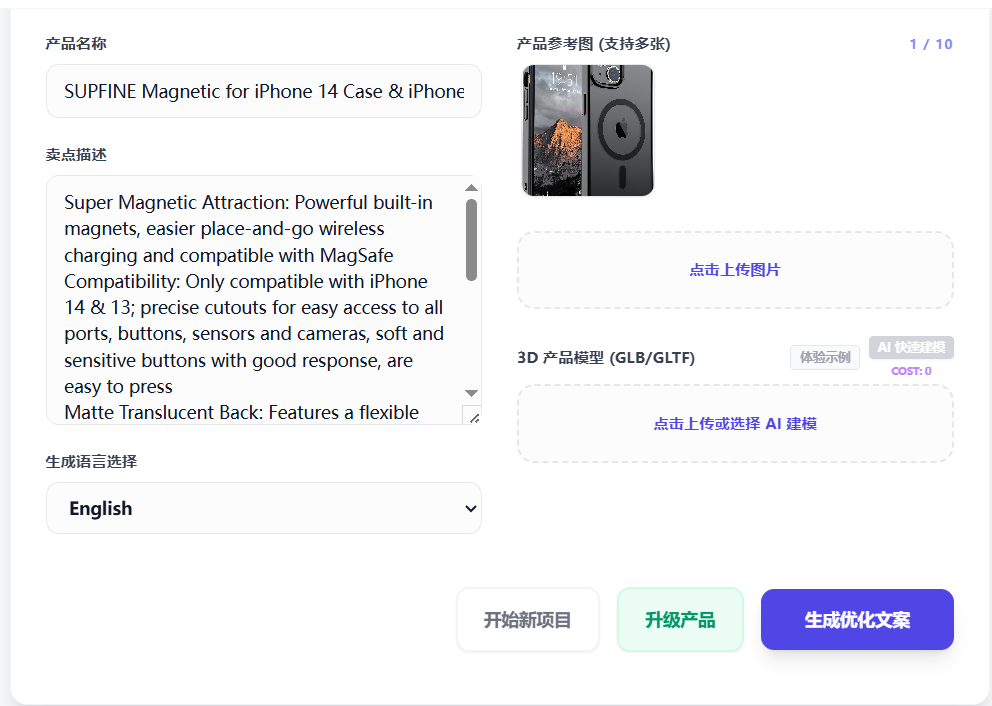992x706 pixels.
Task: Click the 体验示例 button
Action: pos(825,357)
